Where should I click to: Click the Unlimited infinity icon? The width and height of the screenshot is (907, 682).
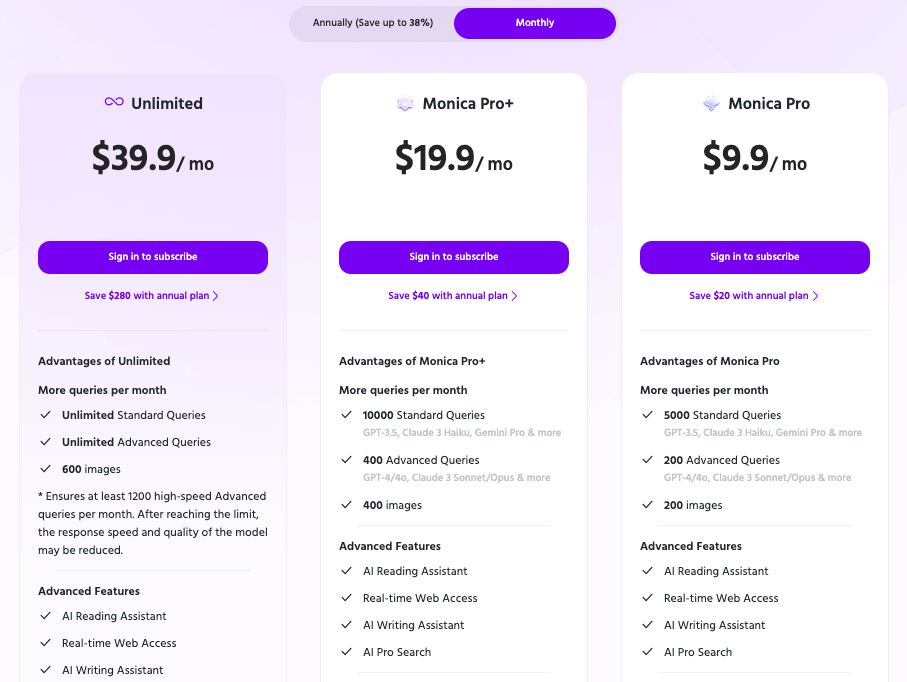point(114,103)
